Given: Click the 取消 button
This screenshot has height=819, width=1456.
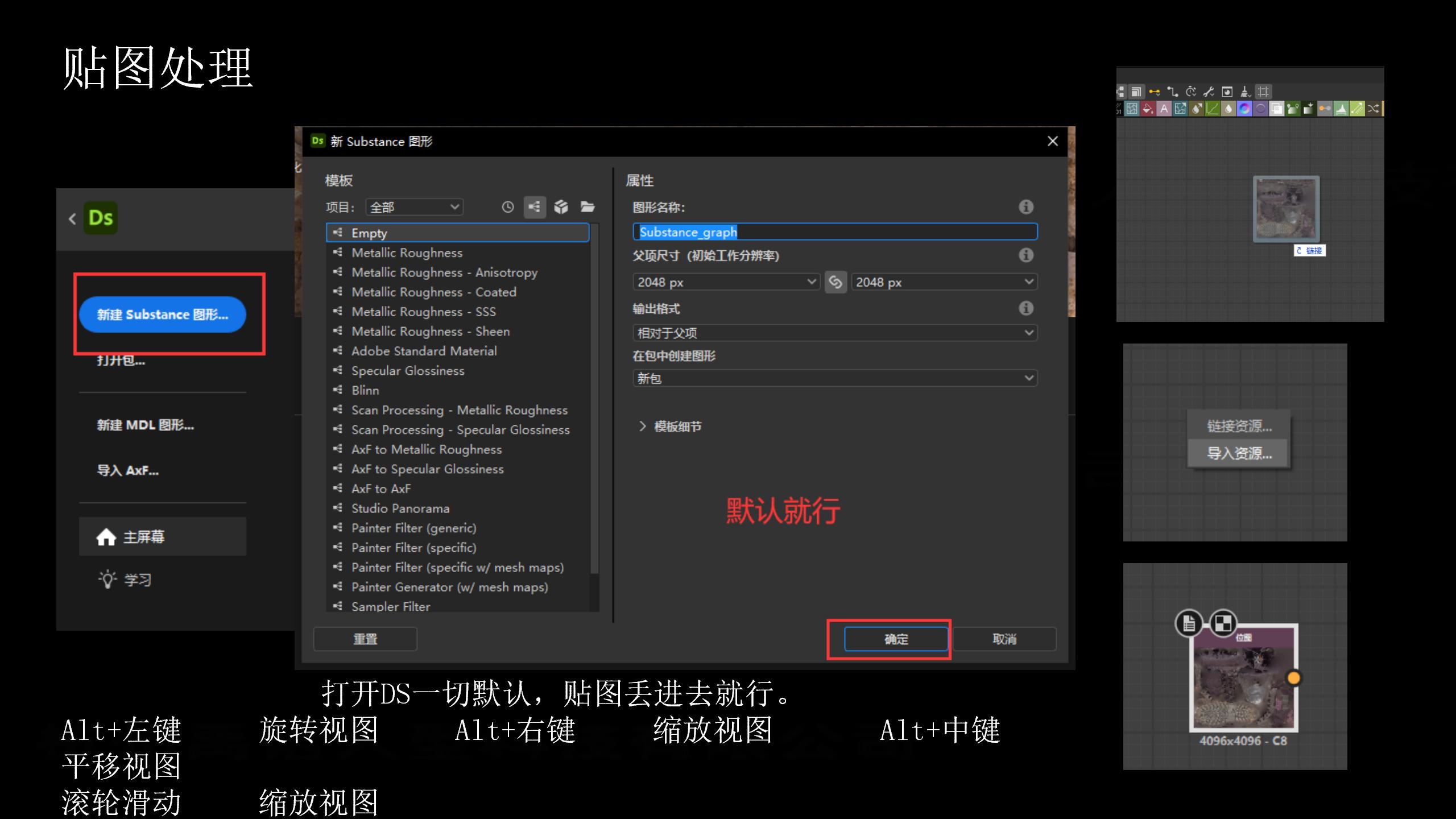Looking at the screenshot, I should (x=1004, y=639).
